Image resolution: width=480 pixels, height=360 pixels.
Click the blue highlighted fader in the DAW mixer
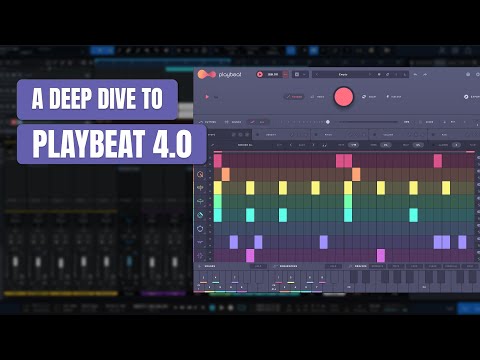[x=129, y=261]
